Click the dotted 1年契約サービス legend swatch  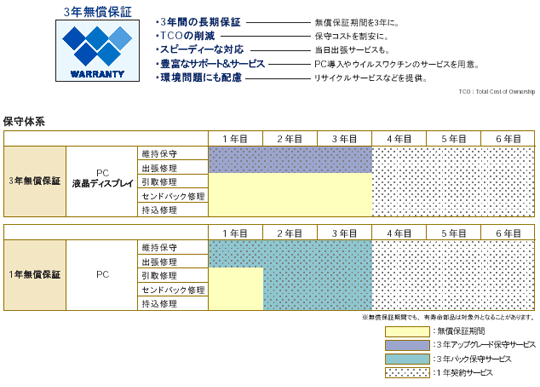[x=407, y=373]
